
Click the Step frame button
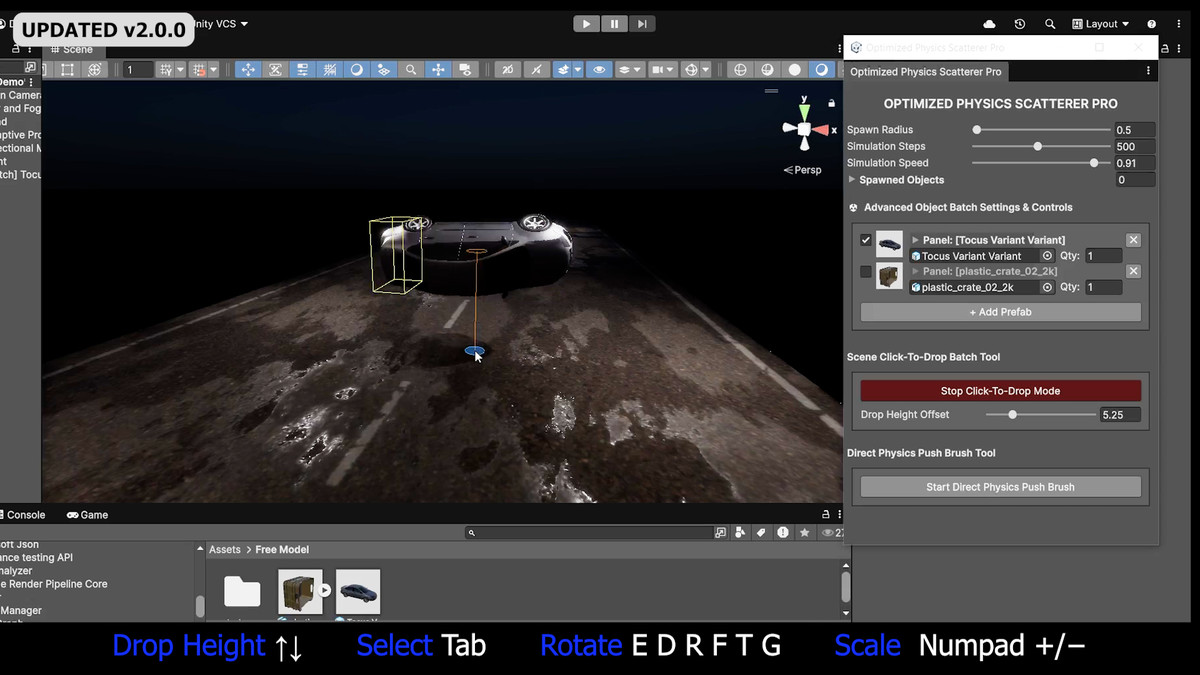click(x=642, y=24)
